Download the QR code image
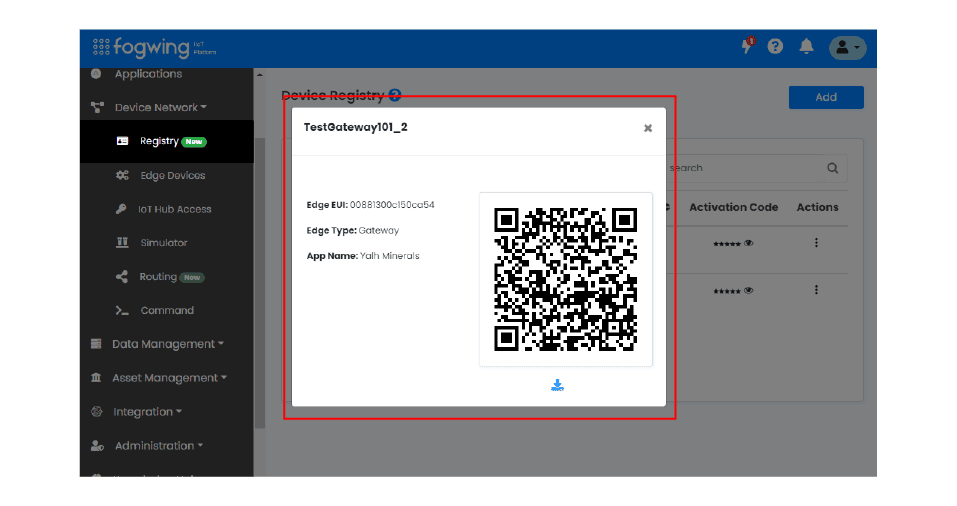The width and height of the screenshot is (957, 506). (557, 385)
